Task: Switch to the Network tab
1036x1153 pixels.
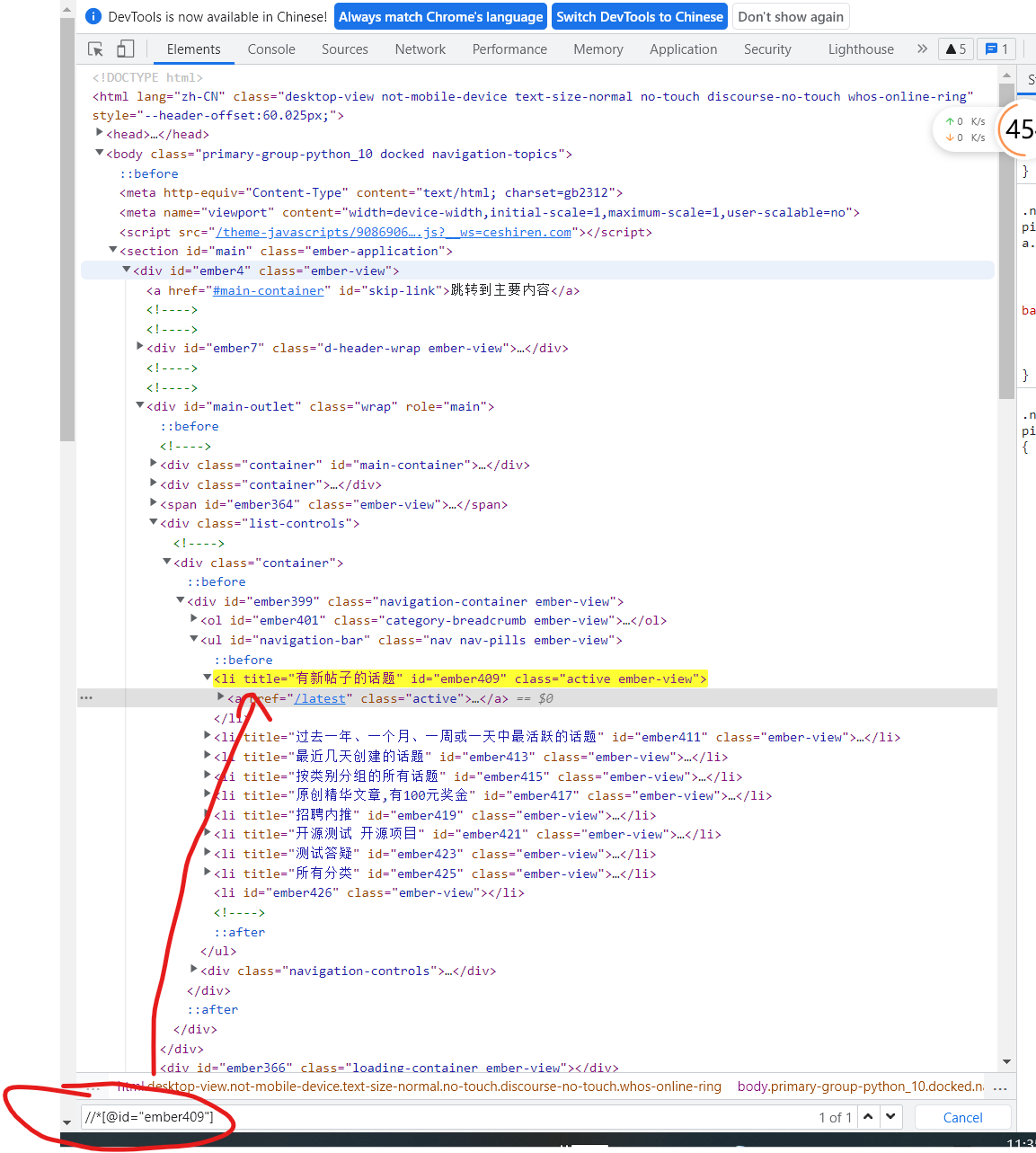Action: [x=421, y=49]
